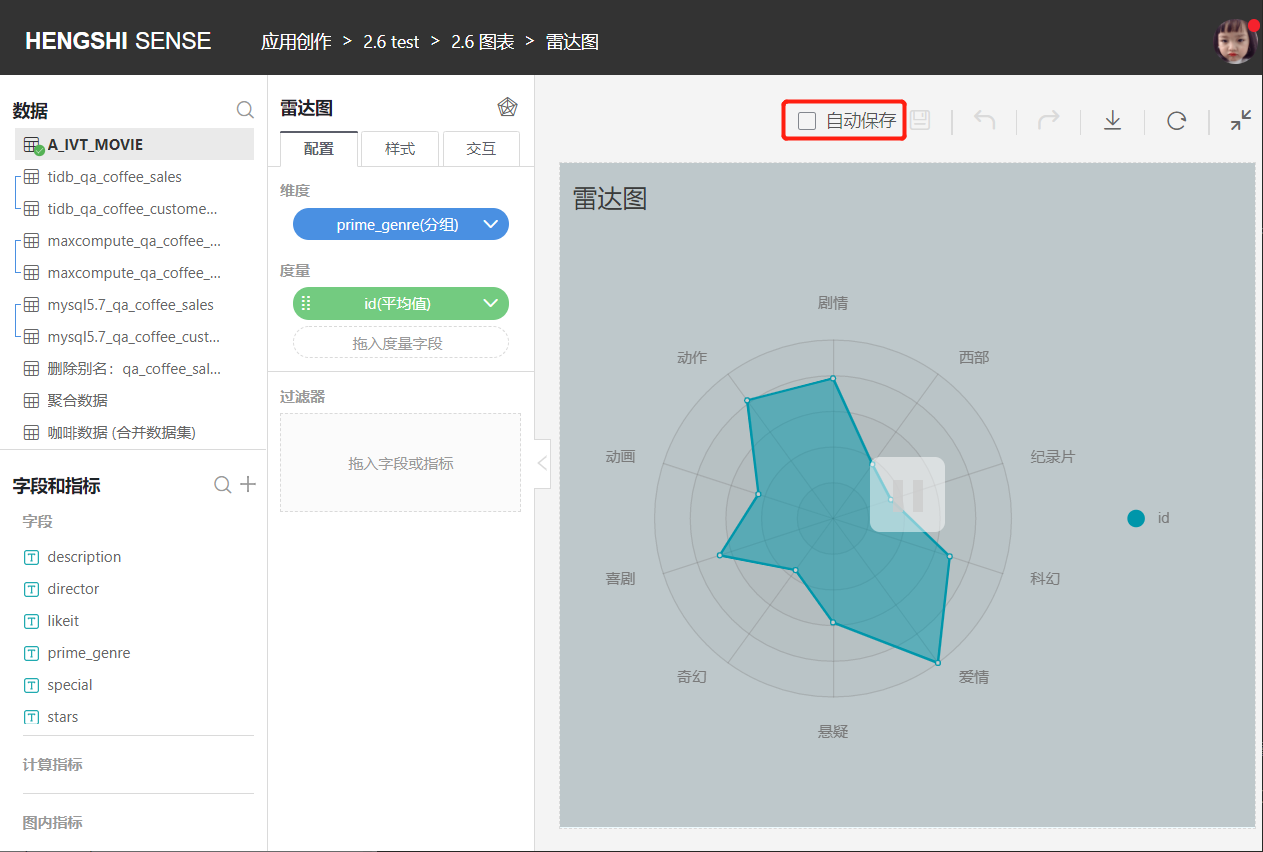Screen dimensions: 1263x852
Task: Click the 拖入字段或指标 filter area
Action: click(x=400, y=463)
